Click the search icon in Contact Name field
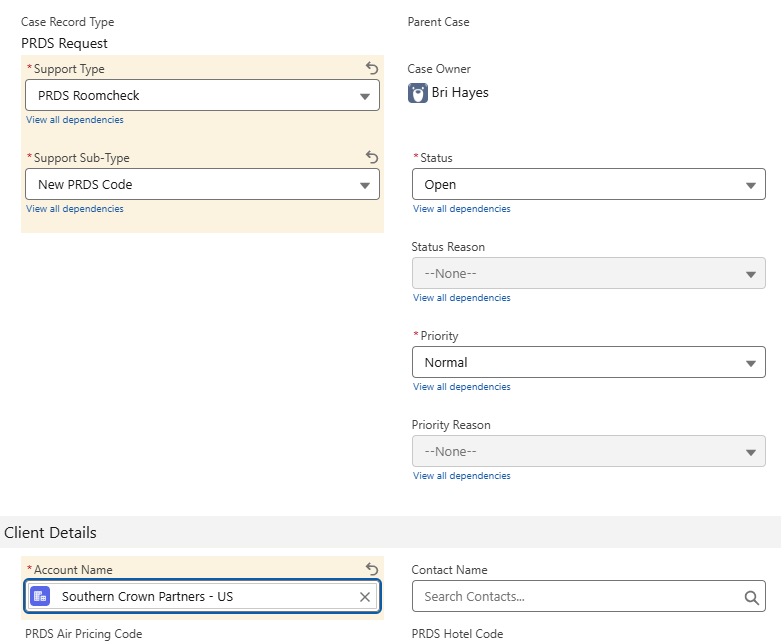Screen dimensions: 781x642 [x=751, y=597]
